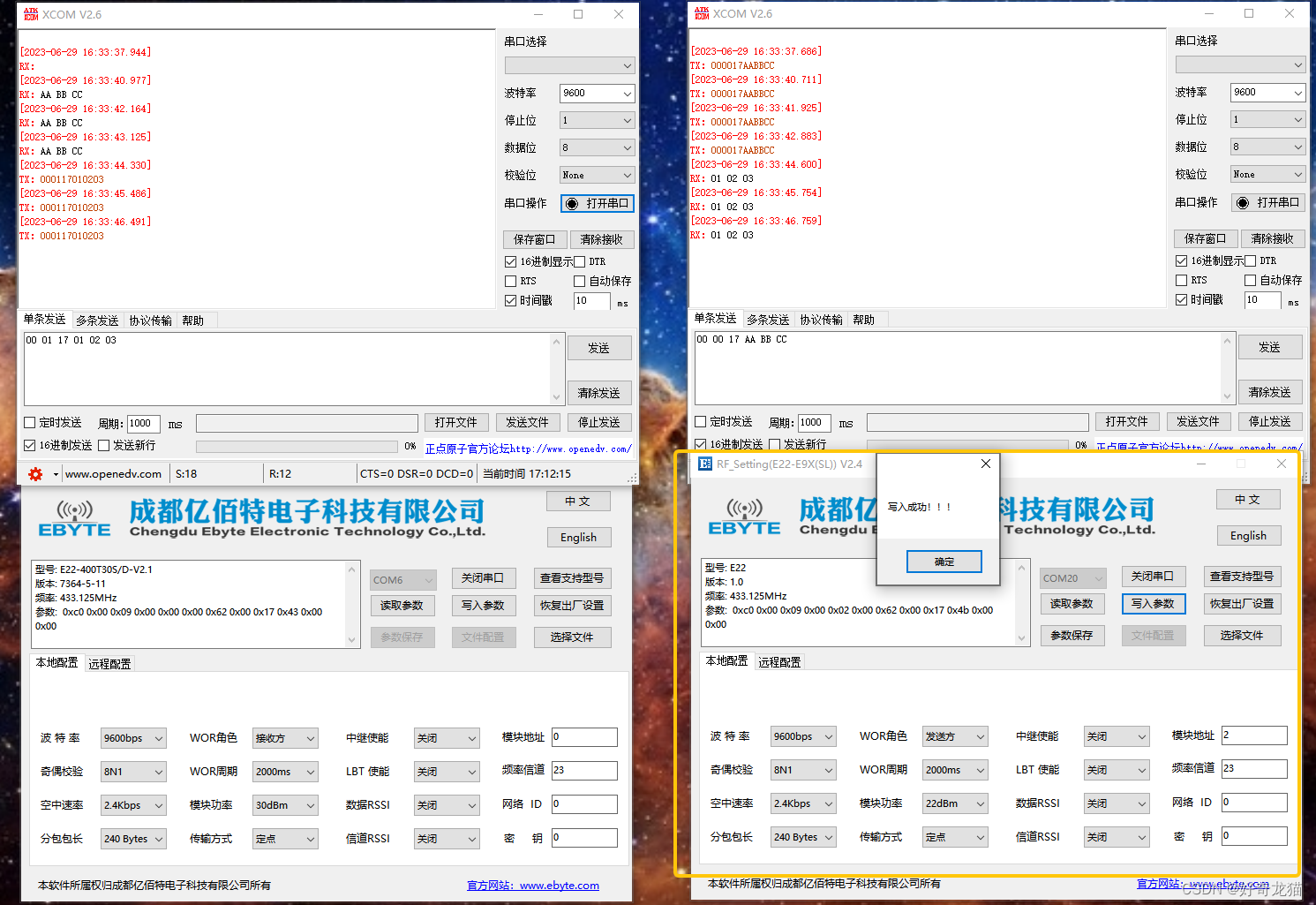Click 打开串口 button in left XCOM window

pos(598,203)
